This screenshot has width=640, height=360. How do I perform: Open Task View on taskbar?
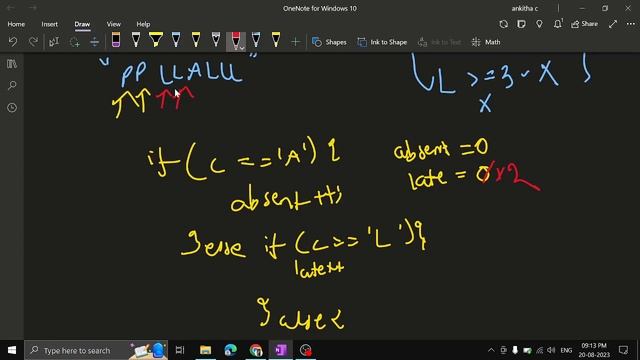pyautogui.click(x=180, y=350)
